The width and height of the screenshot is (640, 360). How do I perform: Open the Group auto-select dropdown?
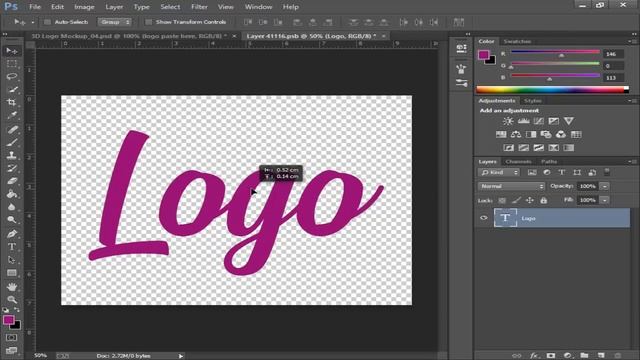(x=115, y=22)
